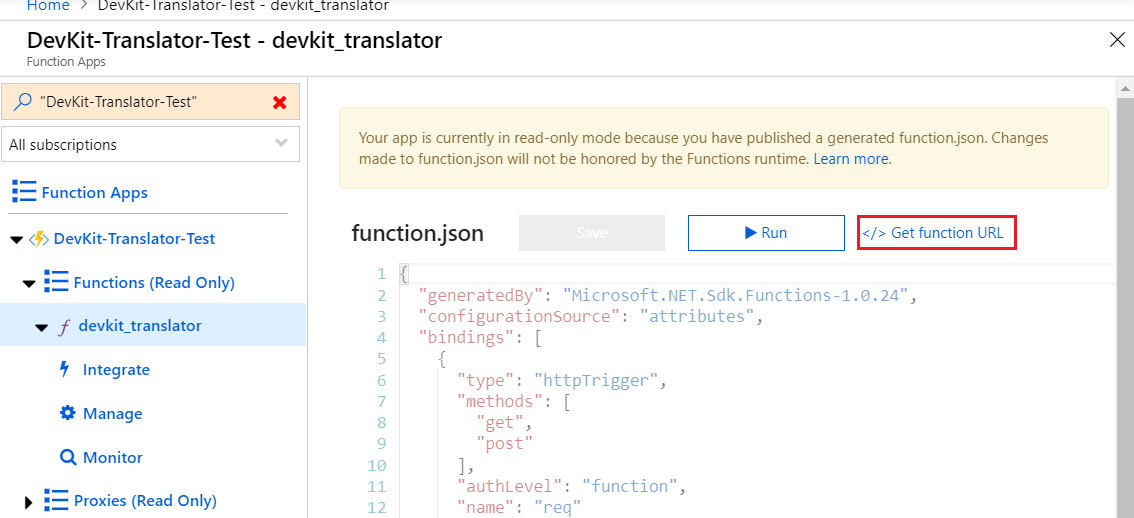Click the magnifier icon in search box

click(x=22, y=101)
